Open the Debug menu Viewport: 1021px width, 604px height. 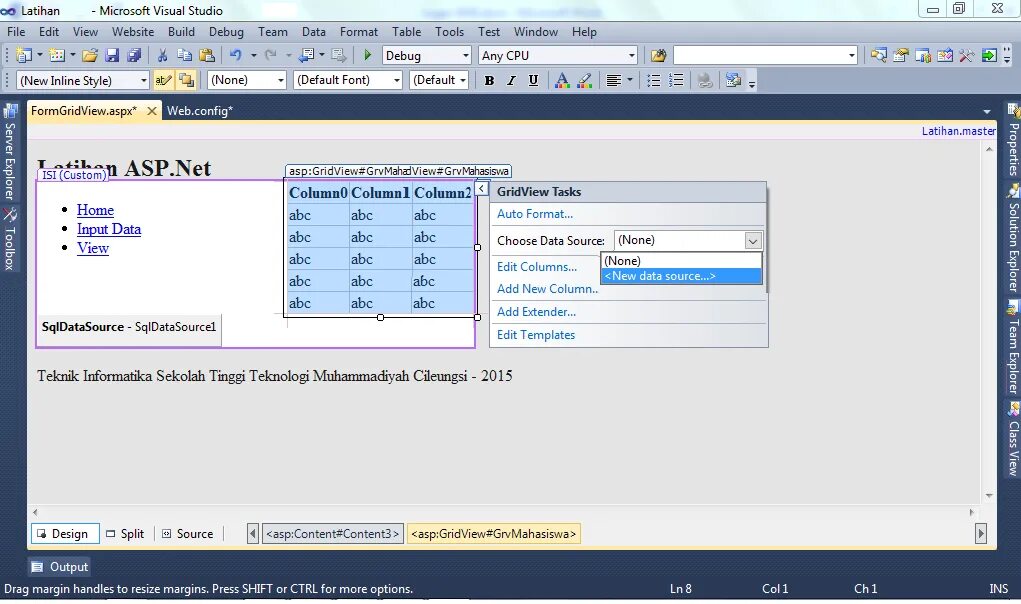pyautogui.click(x=226, y=32)
